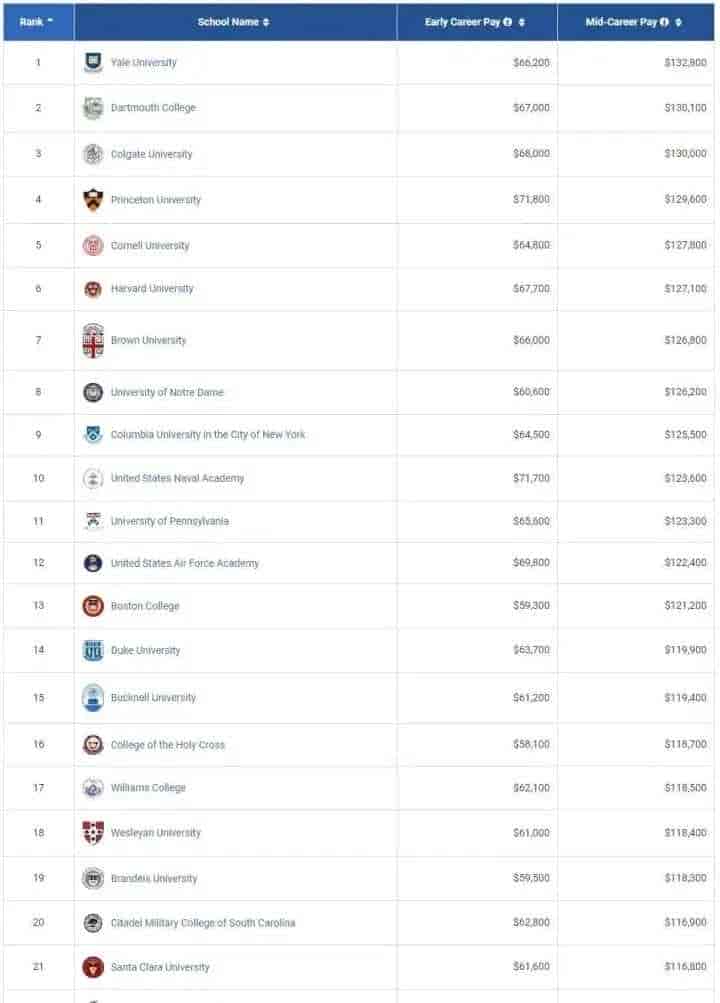The width and height of the screenshot is (720, 1003).
Task: Sort by School Name arrows
Action: coord(266,22)
